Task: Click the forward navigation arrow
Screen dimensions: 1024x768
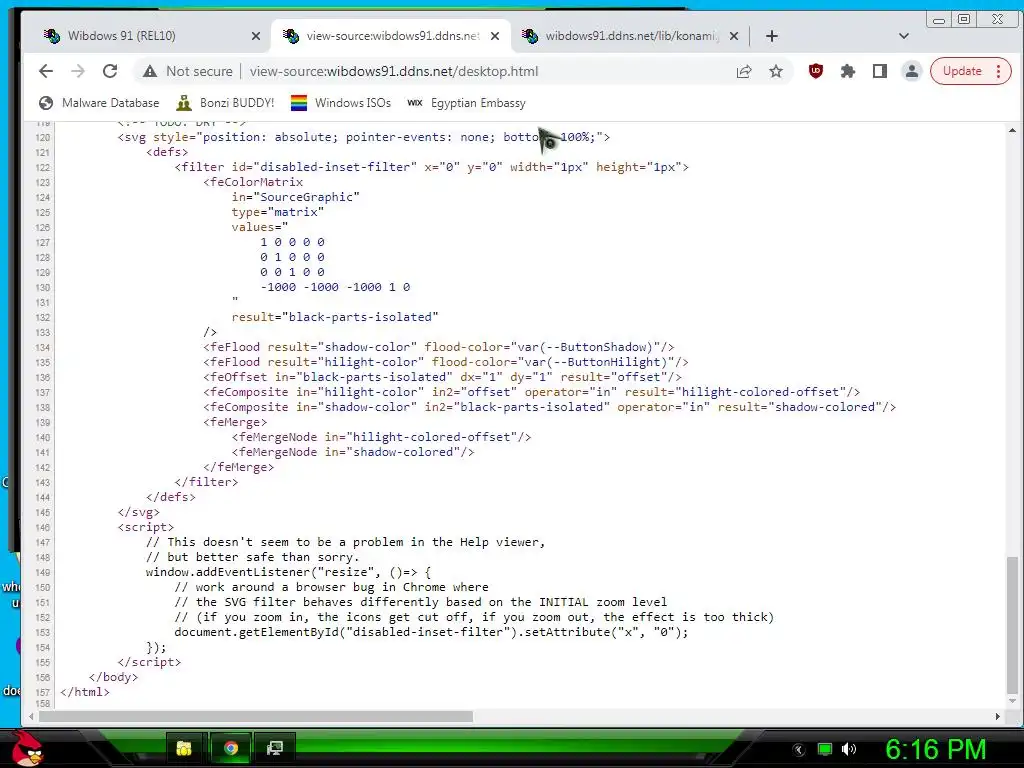Action: [78, 71]
